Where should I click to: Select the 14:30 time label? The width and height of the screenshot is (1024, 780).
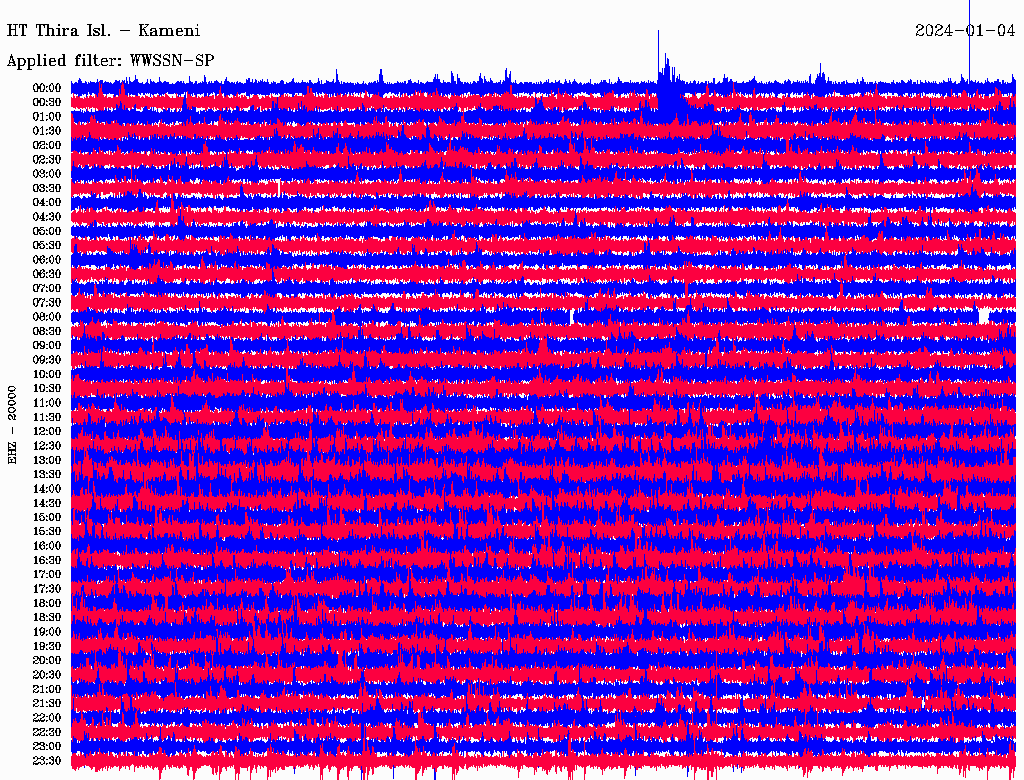pos(47,504)
